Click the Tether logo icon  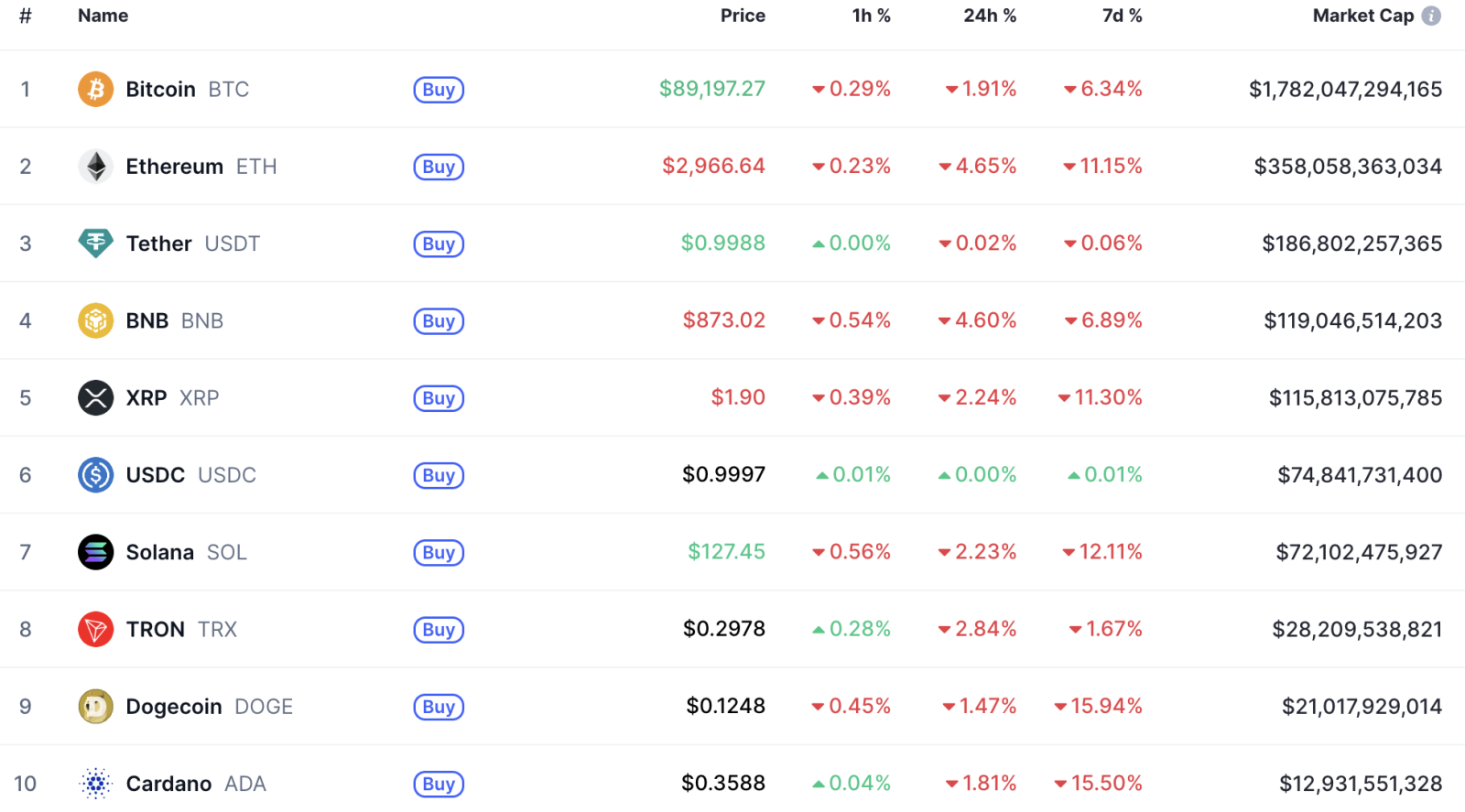(x=95, y=244)
